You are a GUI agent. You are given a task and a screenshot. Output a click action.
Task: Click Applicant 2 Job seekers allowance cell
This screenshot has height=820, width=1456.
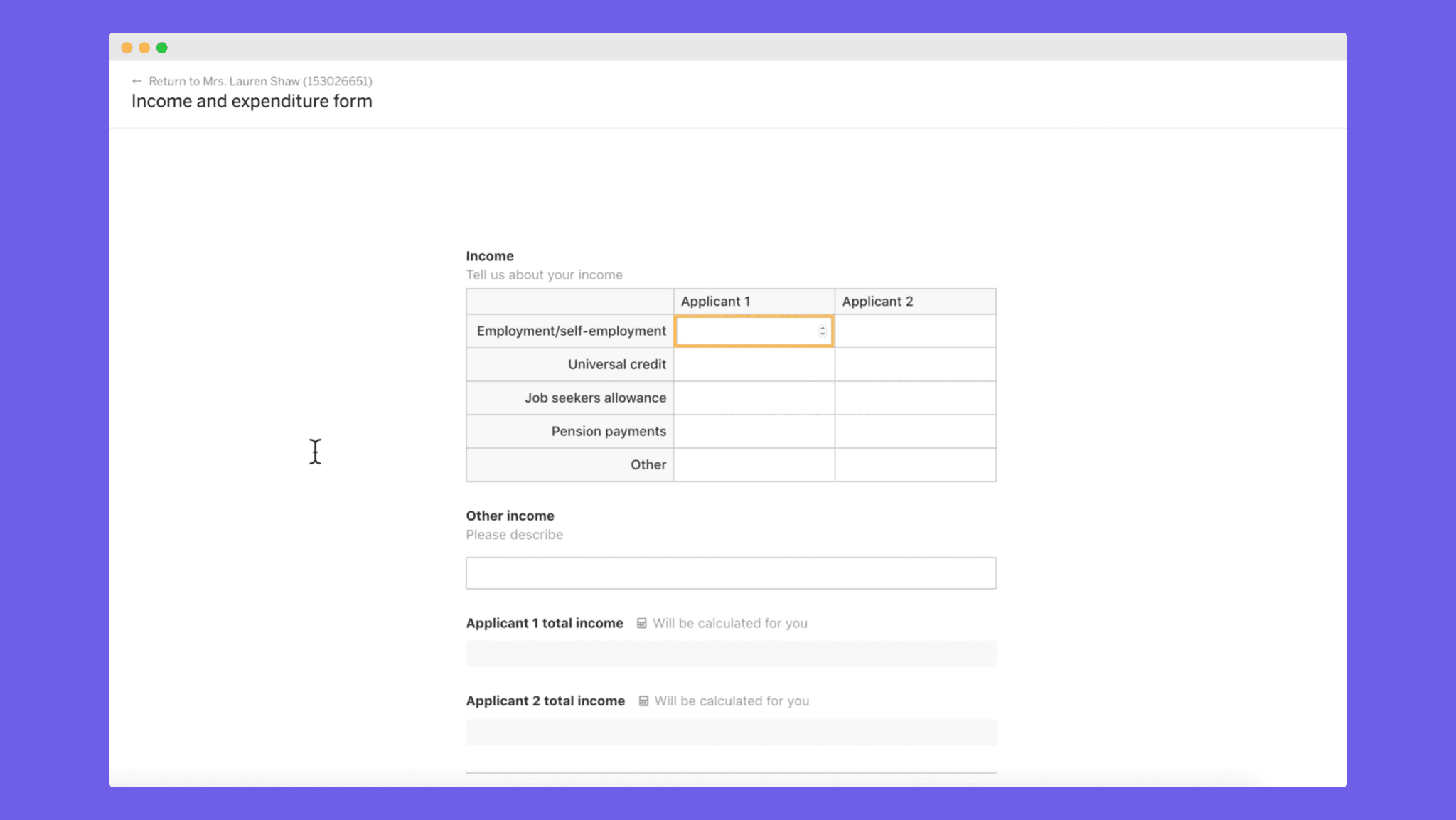(x=915, y=398)
